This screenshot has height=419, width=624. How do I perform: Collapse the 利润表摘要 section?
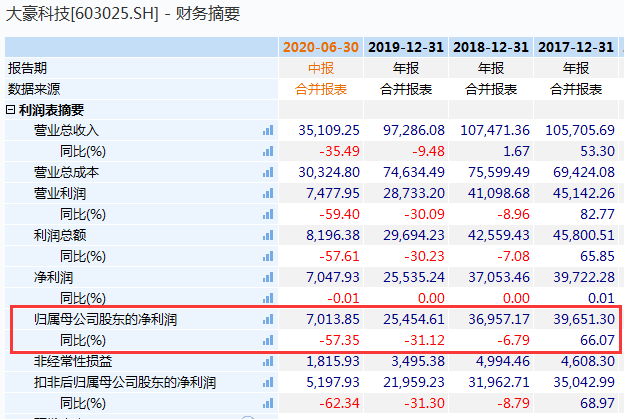pyautogui.click(x=10, y=110)
